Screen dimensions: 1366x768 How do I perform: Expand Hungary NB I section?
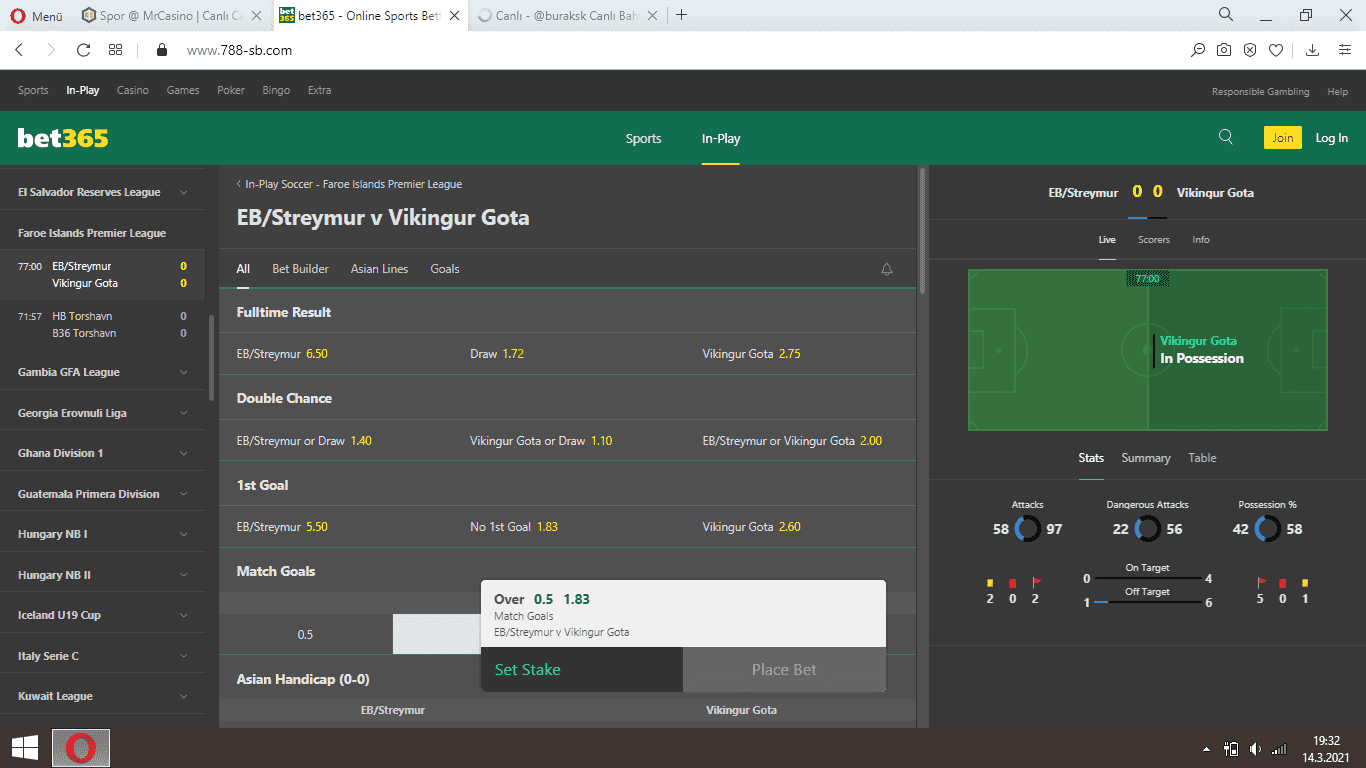[102, 534]
